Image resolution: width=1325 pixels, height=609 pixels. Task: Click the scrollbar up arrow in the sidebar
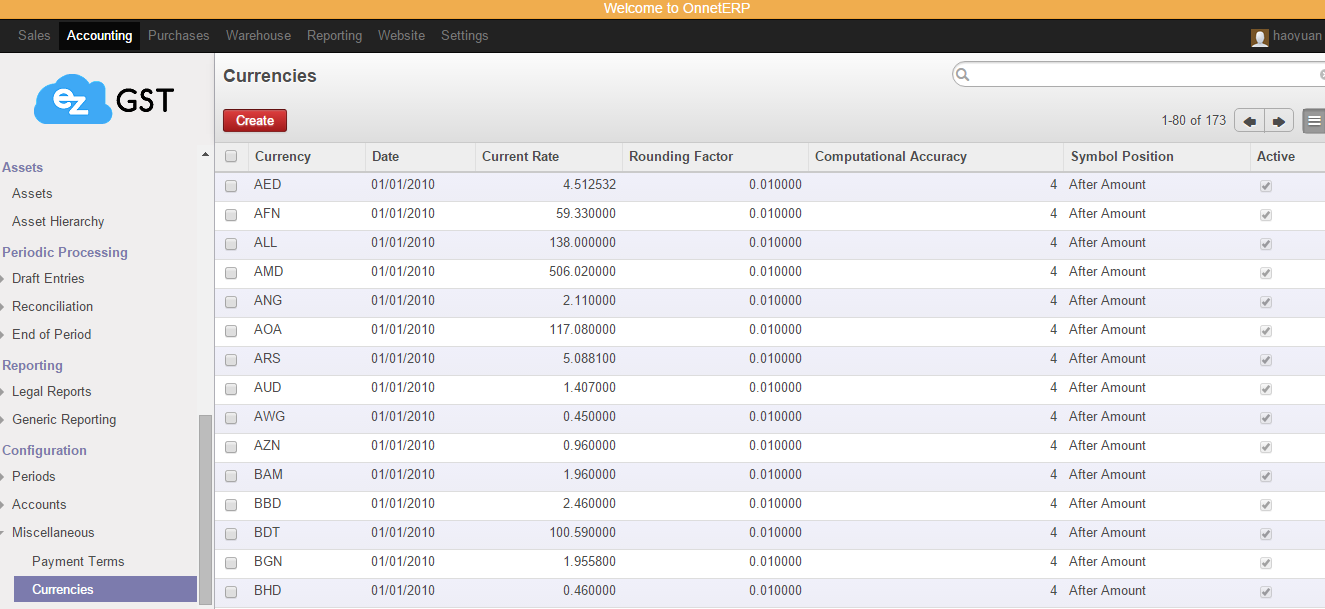click(206, 155)
